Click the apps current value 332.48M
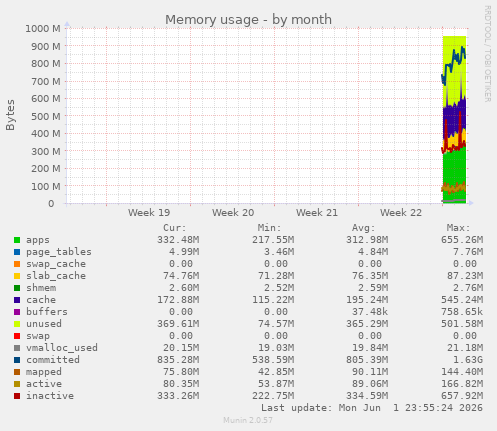The image size is (497, 431). point(178,240)
